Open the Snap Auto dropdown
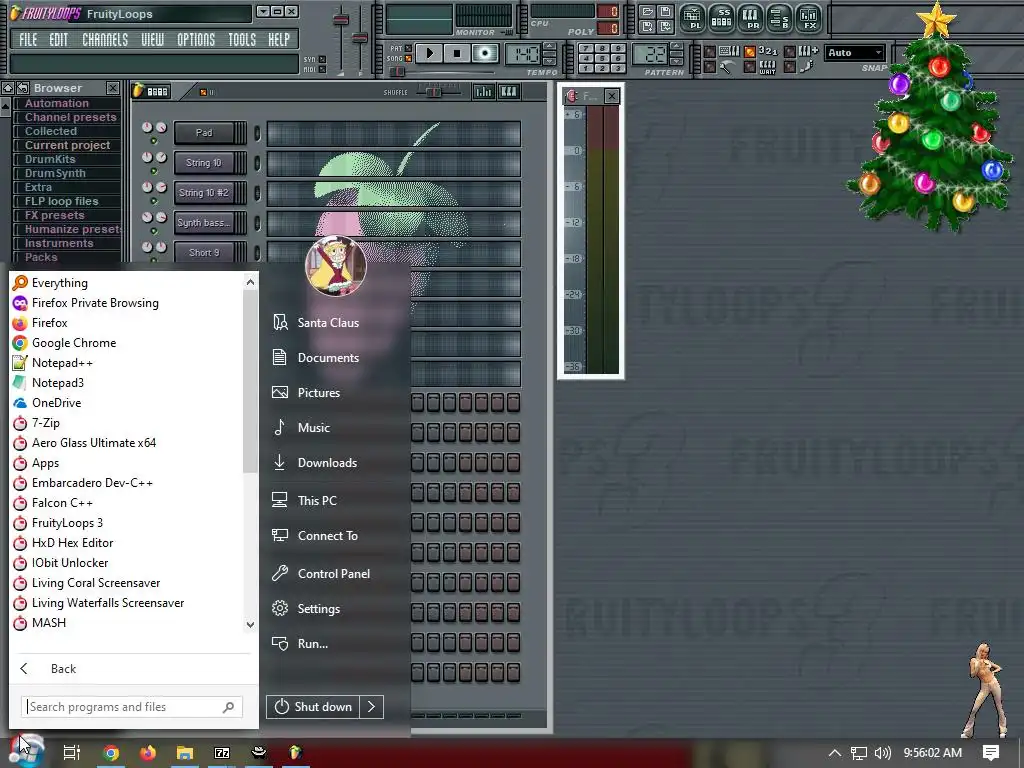 [x=855, y=52]
